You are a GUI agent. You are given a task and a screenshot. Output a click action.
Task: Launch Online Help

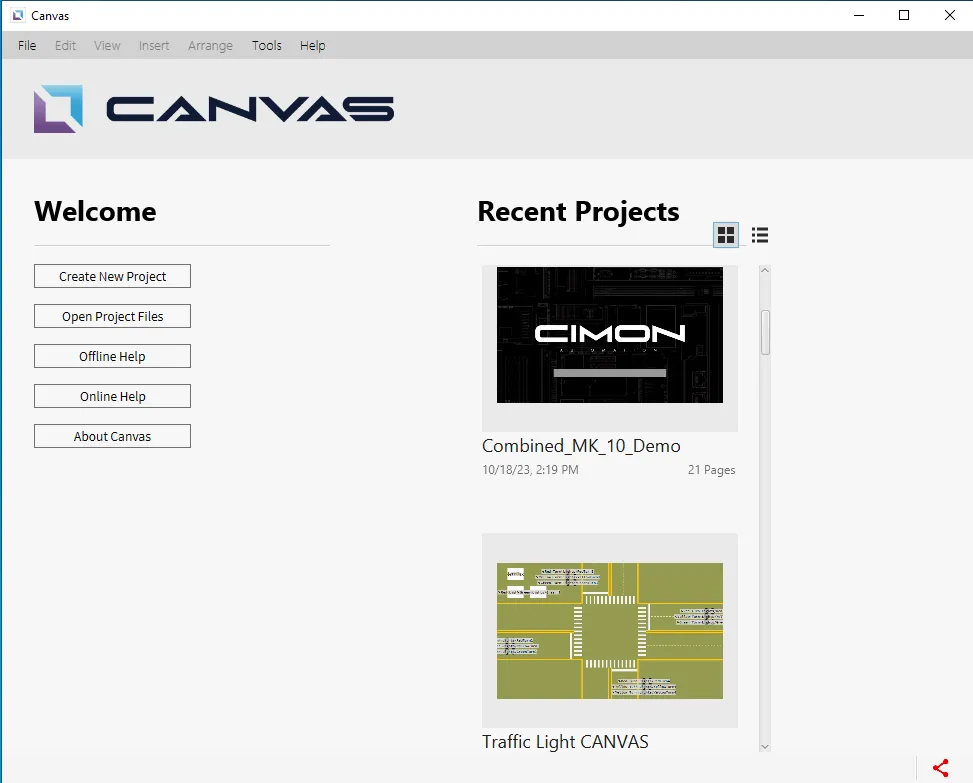pos(112,396)
